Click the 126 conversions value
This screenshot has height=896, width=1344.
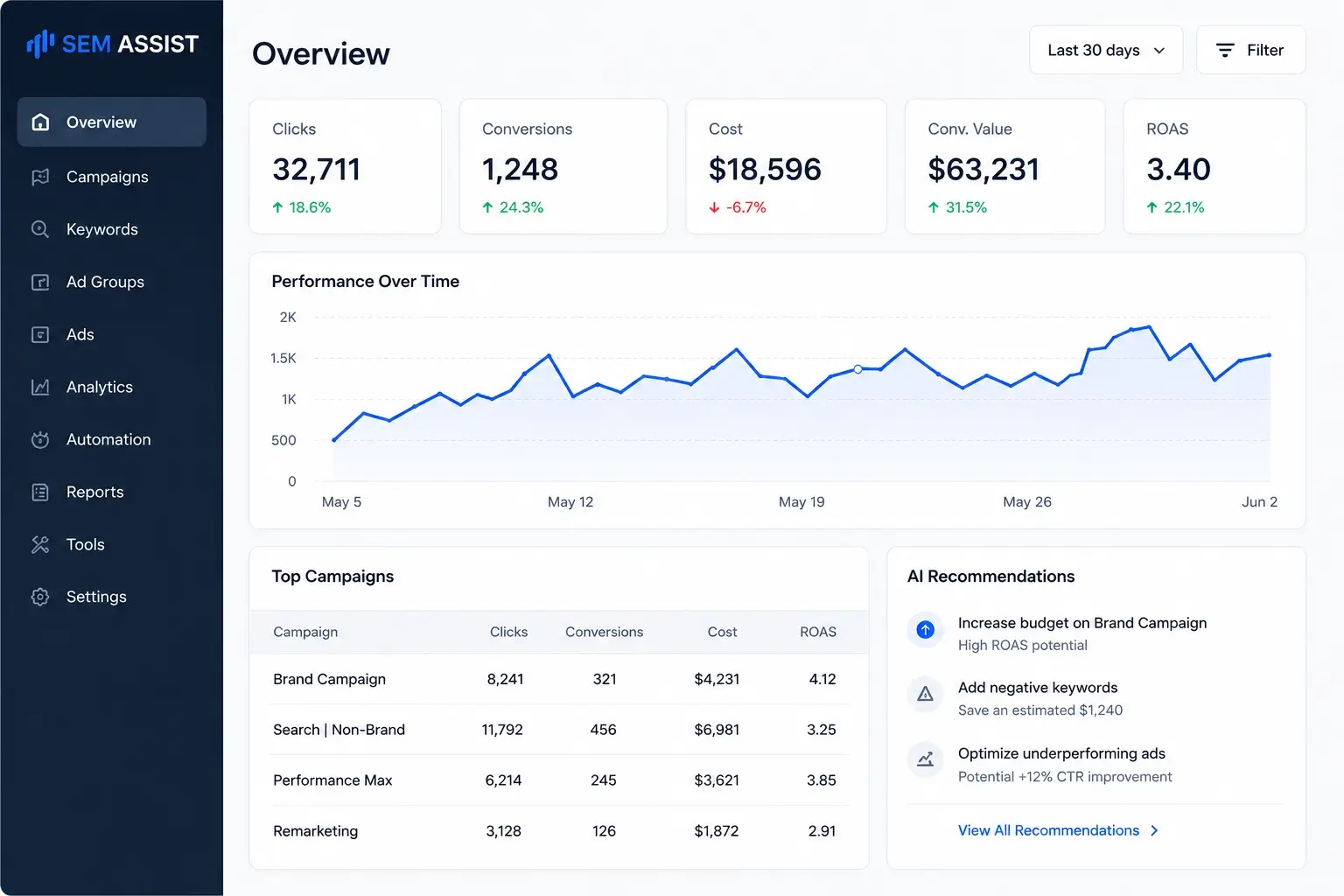[x=604, y=831]
